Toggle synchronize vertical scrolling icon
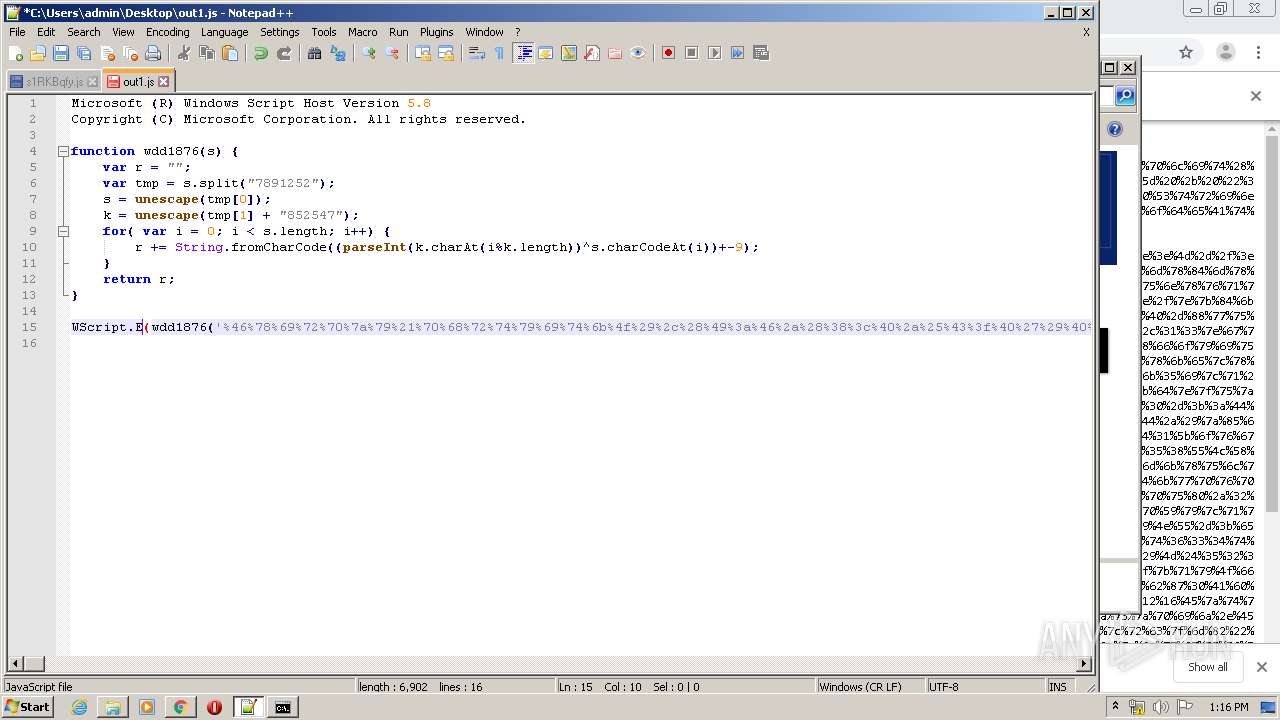 point(423,53)
